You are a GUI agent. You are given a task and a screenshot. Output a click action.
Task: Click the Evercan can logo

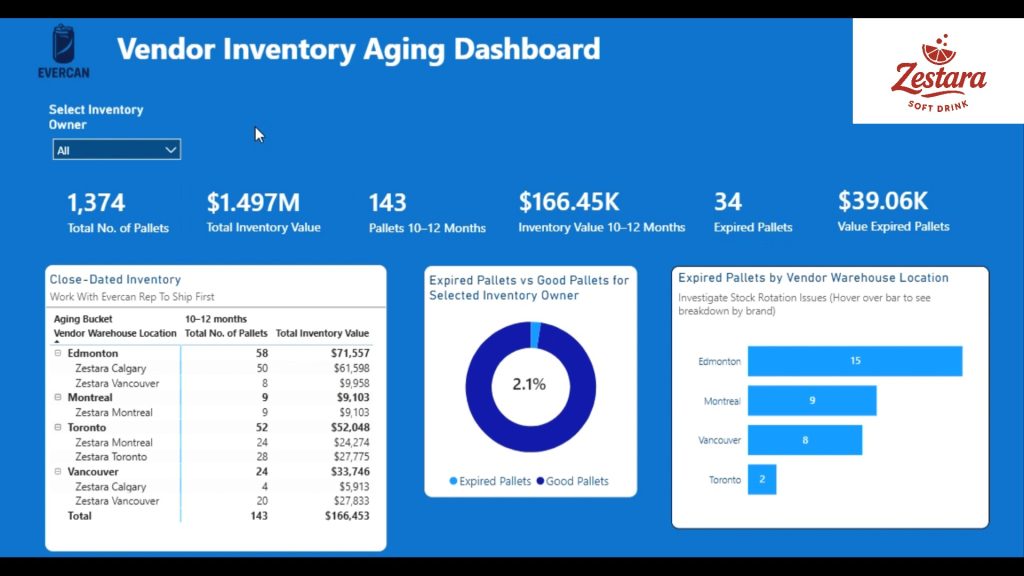[69, 47]
